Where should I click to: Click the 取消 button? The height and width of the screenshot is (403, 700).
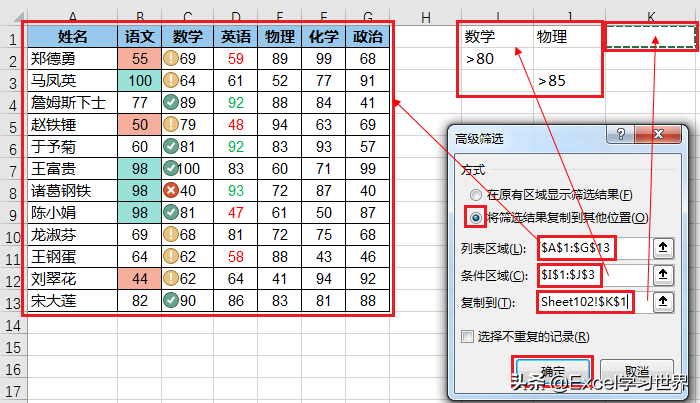tap(637, 372)
